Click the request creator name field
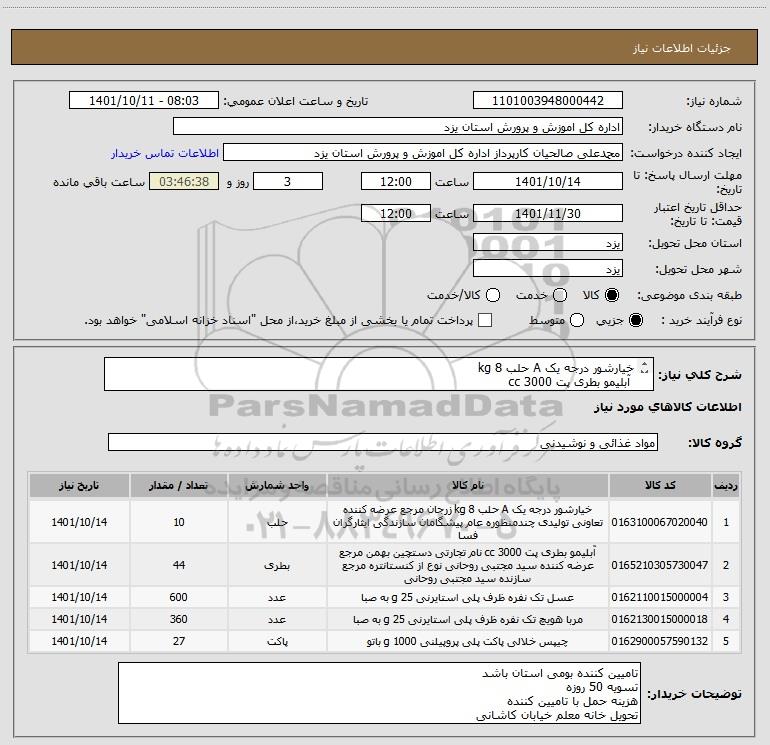The image size is (770, 745). 423,153
